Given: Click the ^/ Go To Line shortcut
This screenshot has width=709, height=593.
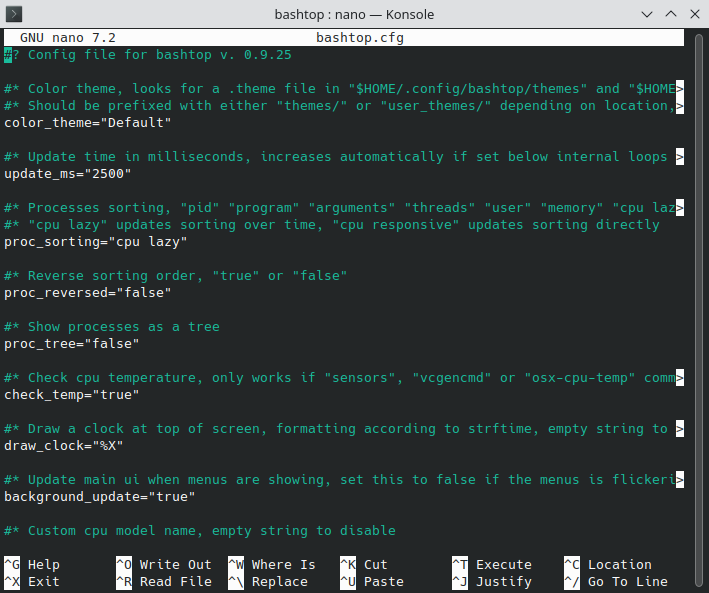Looking at the screenshot, I should [x=616, y=582].
